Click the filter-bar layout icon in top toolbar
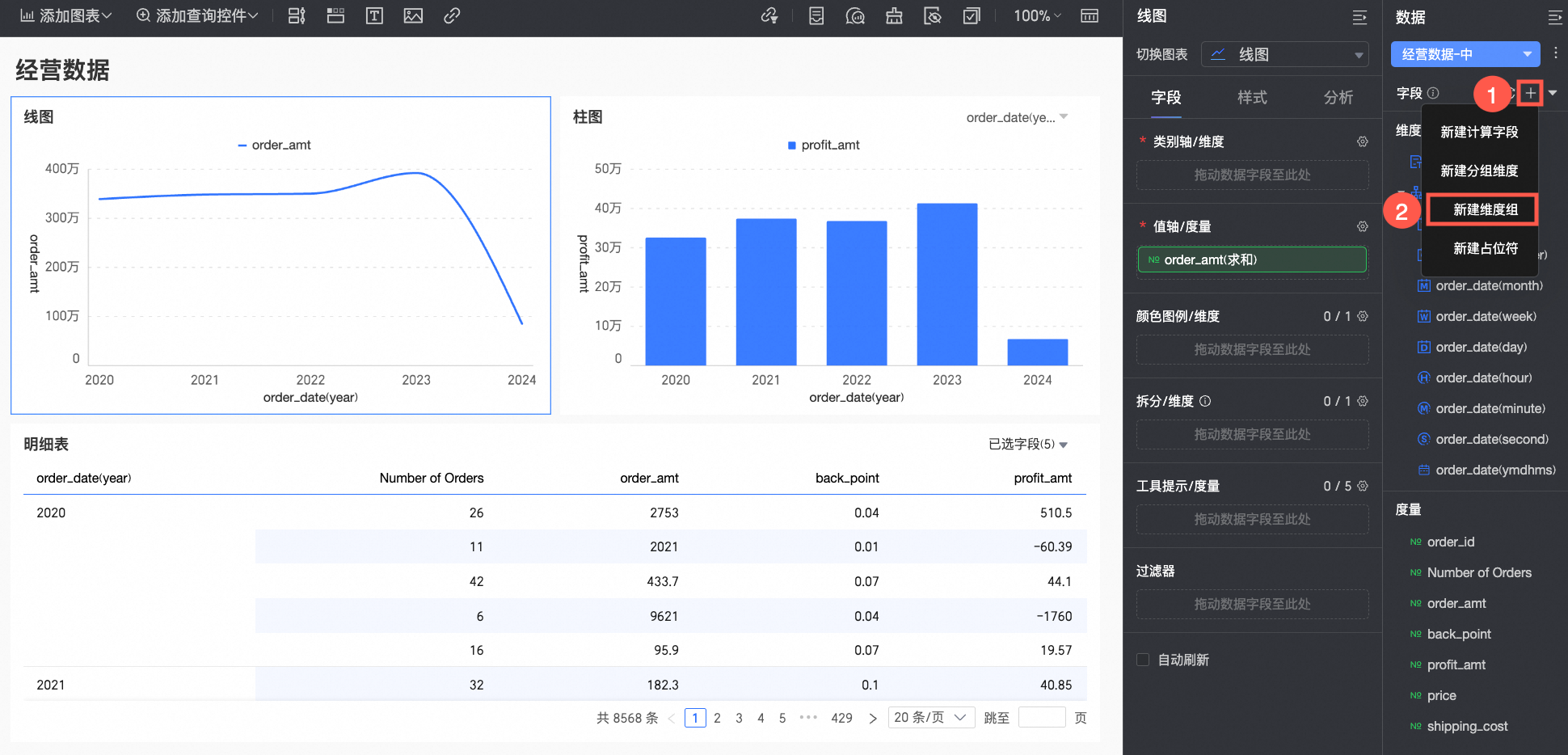Image resolution: width=1568 pixels, height=755 pixels. (x=297, y=15)
